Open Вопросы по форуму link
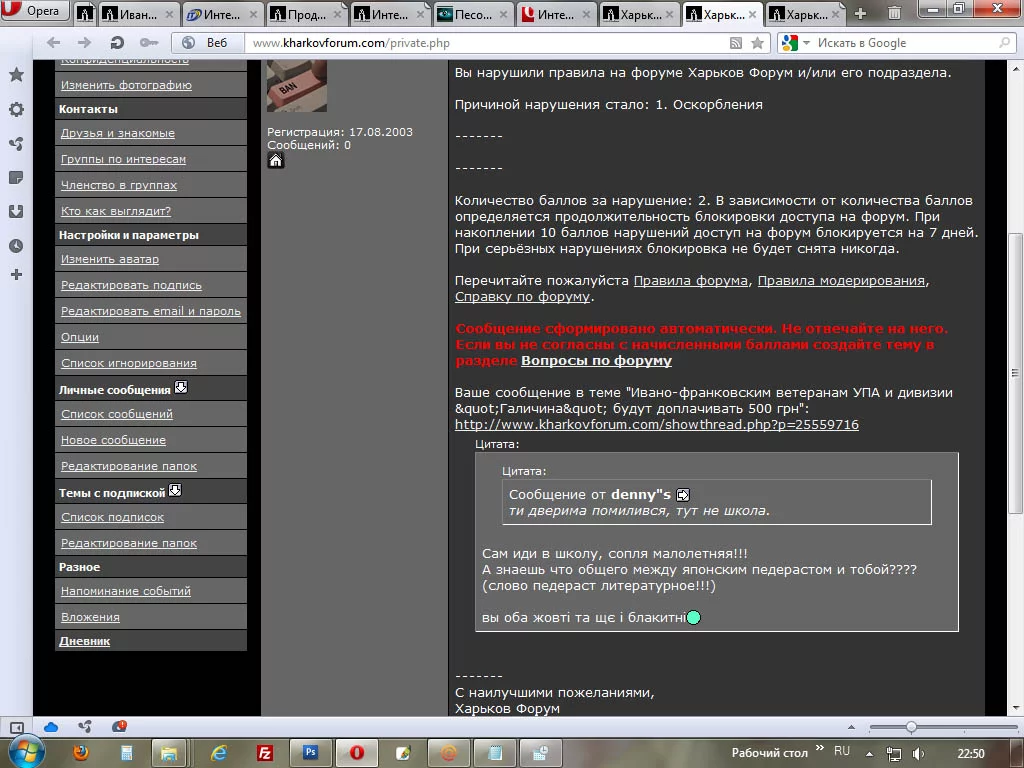This screenshot has width=1024, height=768. [596, 360]
